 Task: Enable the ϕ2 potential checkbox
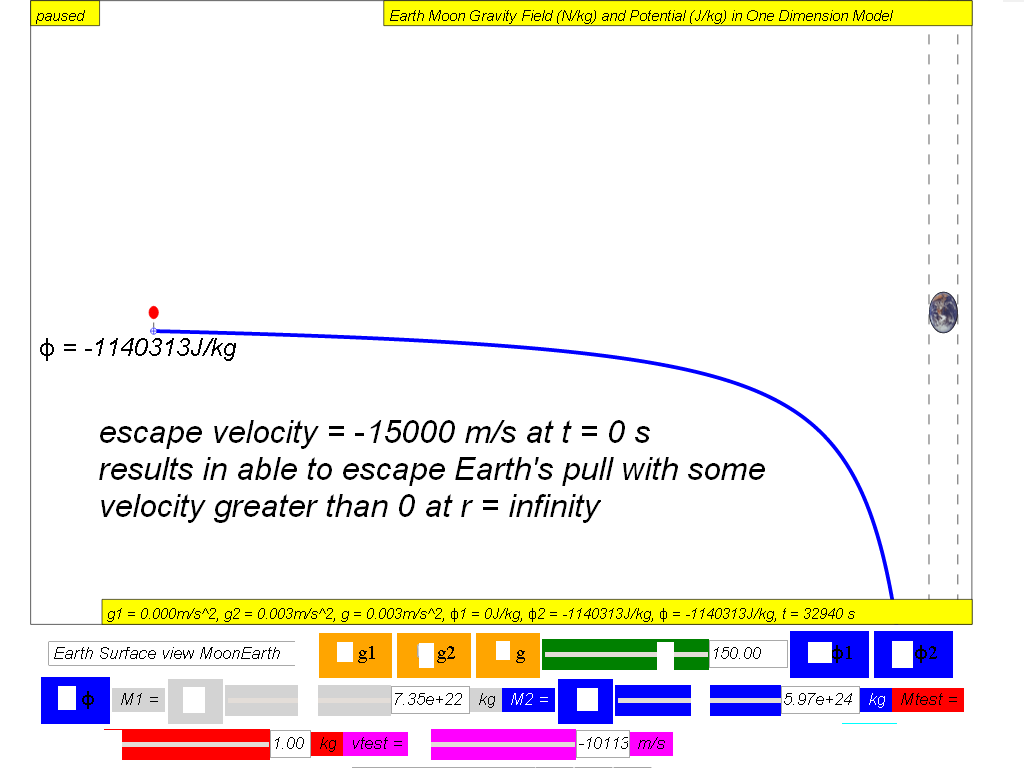tap(903, 654)
